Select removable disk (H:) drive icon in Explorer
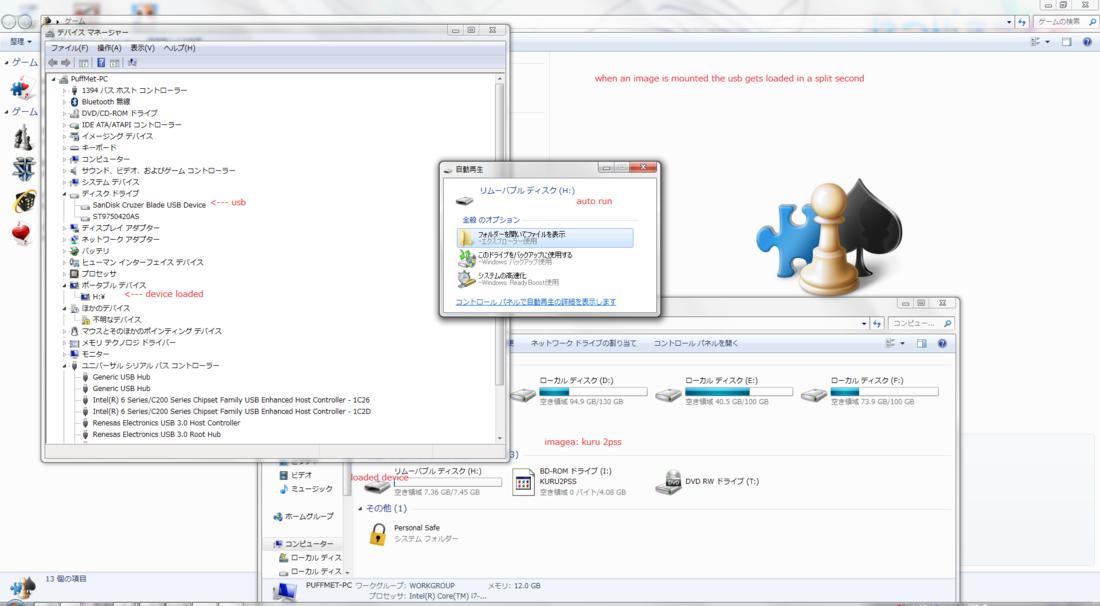The height and width of the screenshot is (606, 1100). 374,480
